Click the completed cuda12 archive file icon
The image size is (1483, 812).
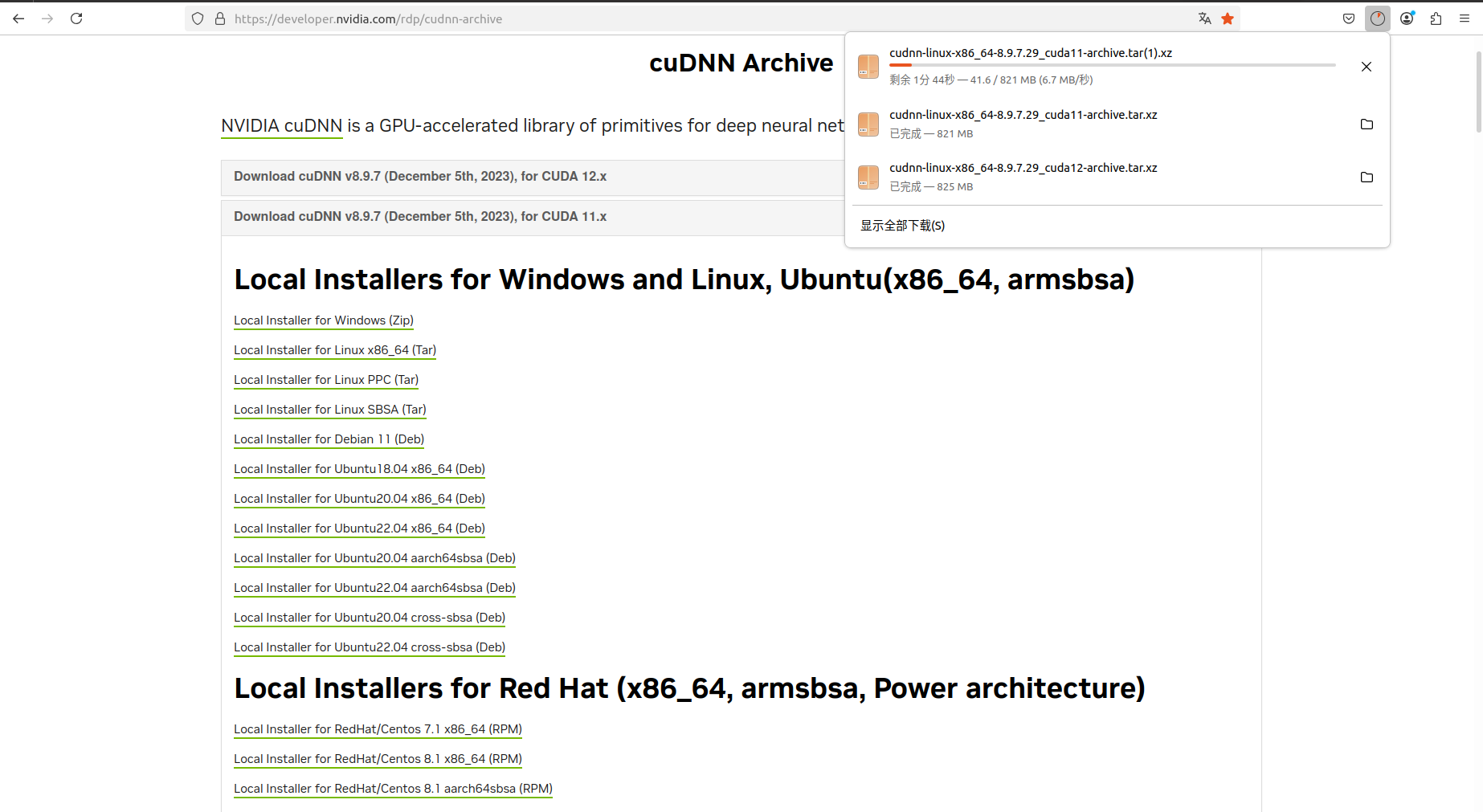[x=868, y=177]
